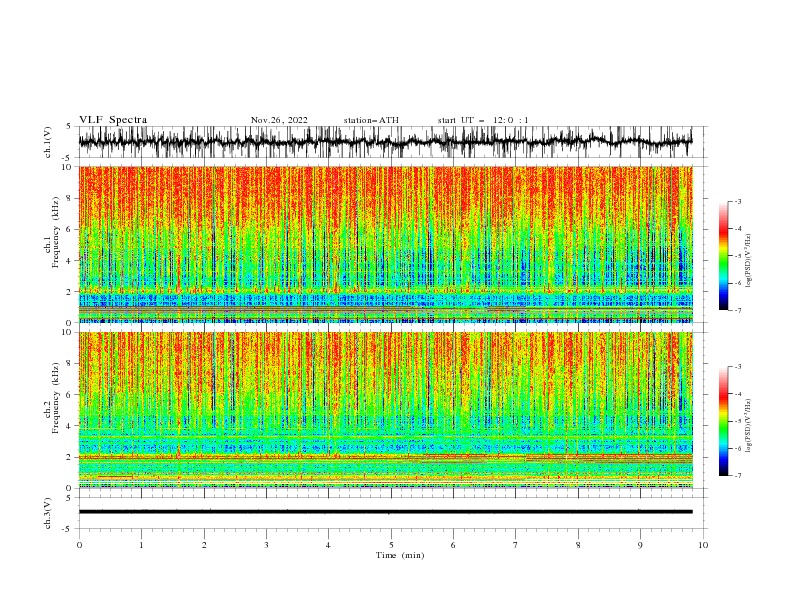Click the '8' kHz tick on the ch.1 spectrogram
792x612 pixels.
pos(70,198)
